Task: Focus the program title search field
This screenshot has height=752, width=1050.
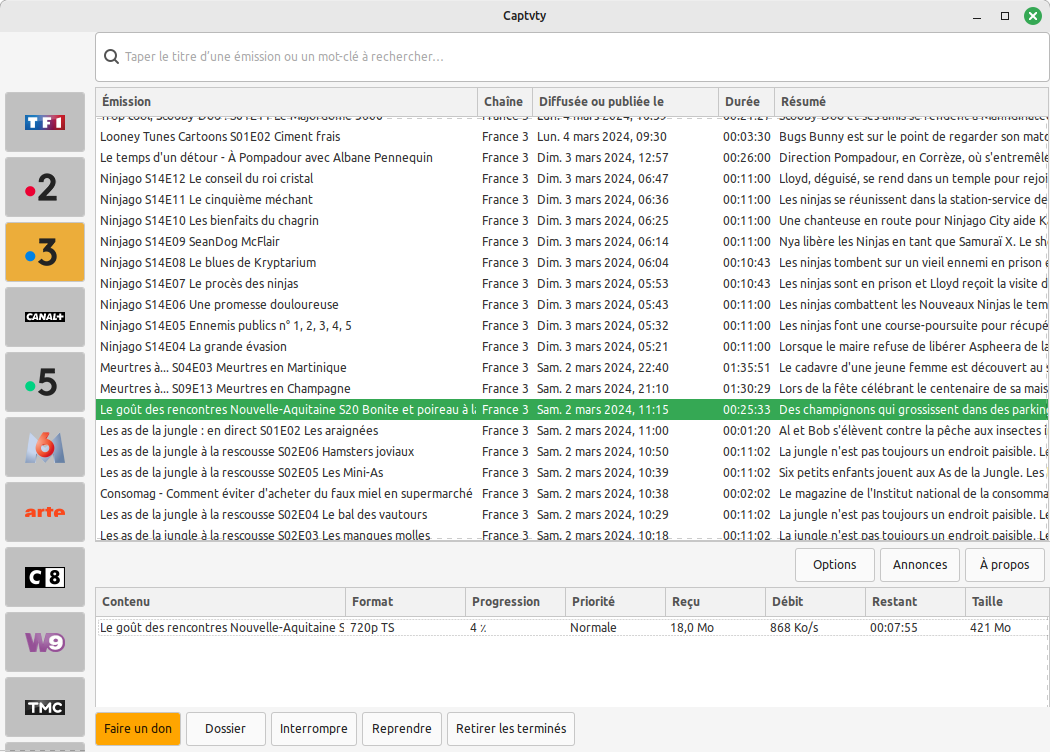Action: [570, 57]
